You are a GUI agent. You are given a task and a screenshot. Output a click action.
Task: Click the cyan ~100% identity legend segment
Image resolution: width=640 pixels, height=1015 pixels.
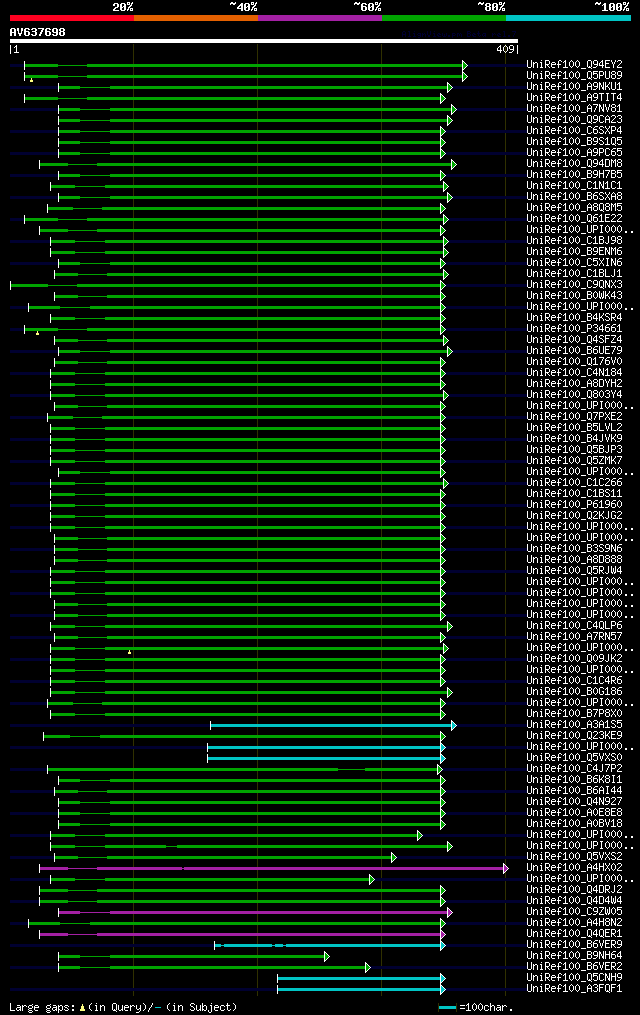(x=568, y=18)
